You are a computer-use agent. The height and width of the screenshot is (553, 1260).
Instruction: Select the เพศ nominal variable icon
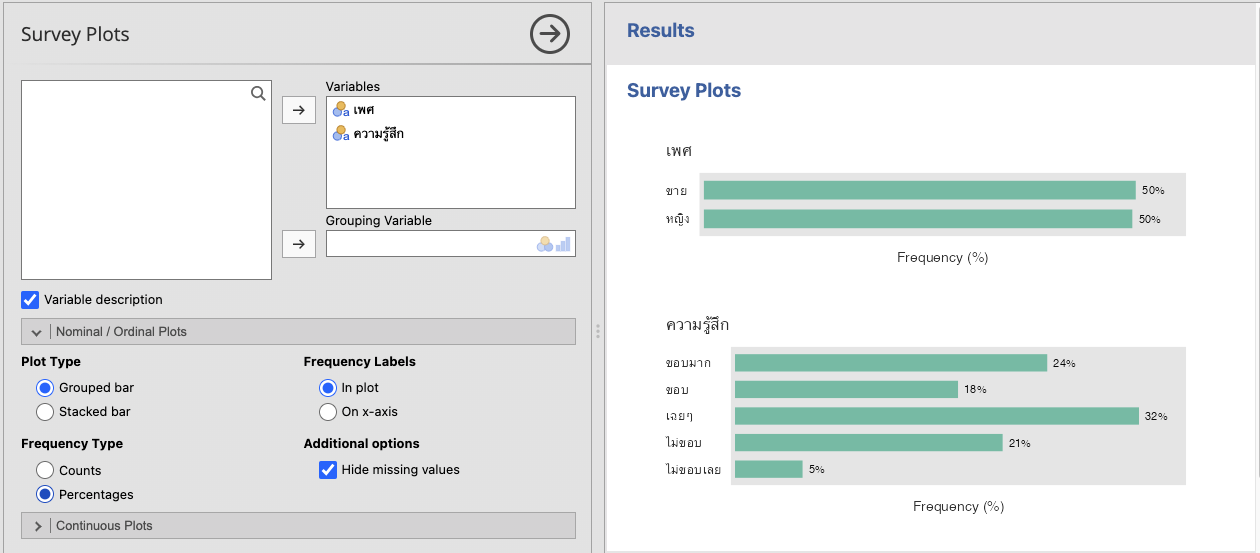pyautogui.click(x=340, y=109)
